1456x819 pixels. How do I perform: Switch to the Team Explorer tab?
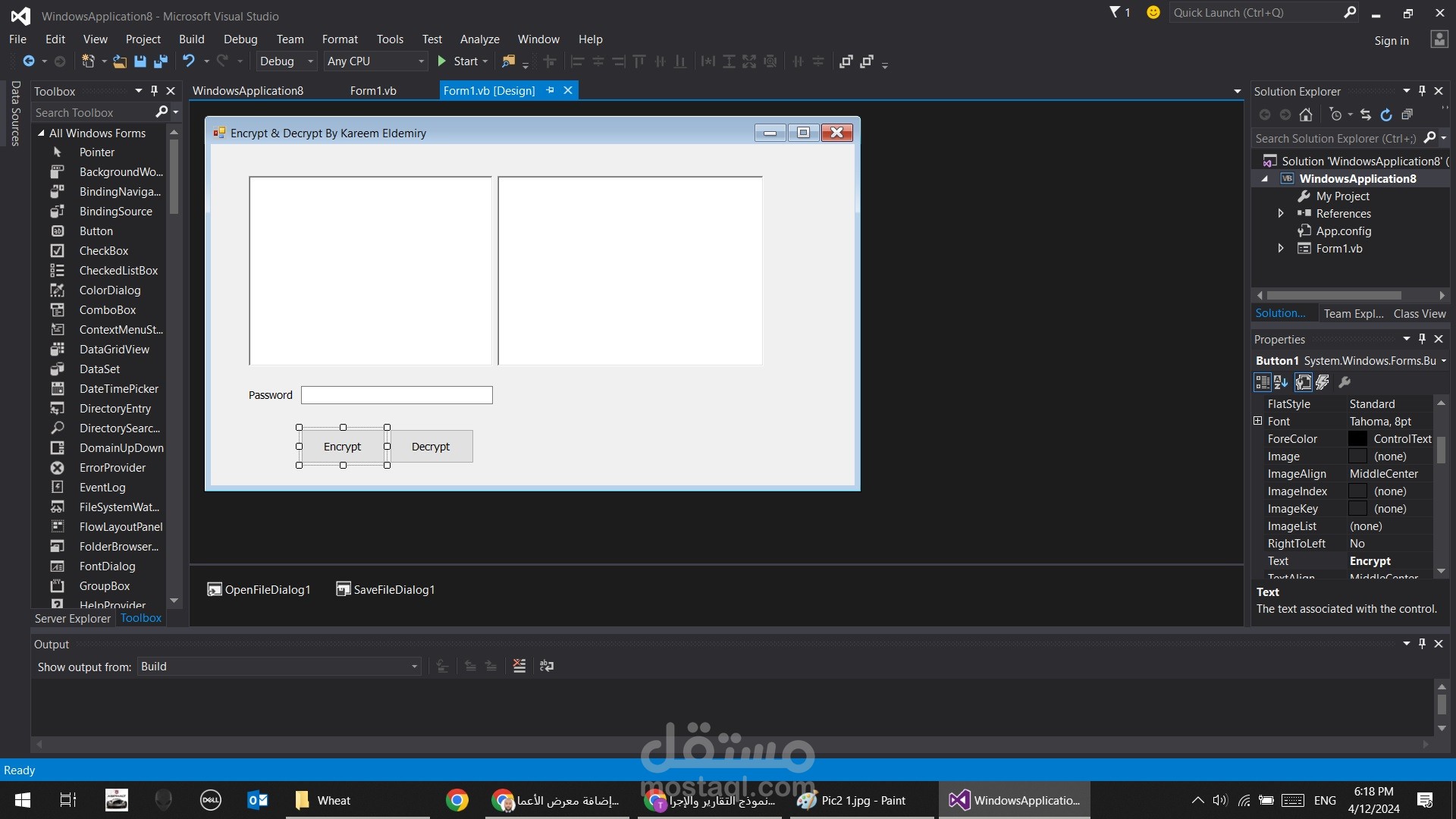tap(1354, 314)
